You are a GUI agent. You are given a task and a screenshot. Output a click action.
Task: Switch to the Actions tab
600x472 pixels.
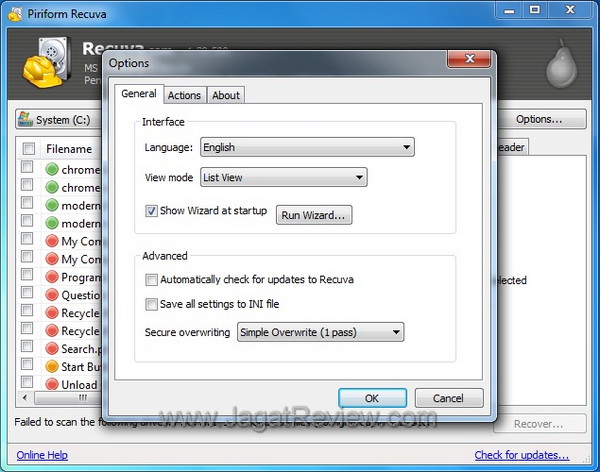click(184, 95)
